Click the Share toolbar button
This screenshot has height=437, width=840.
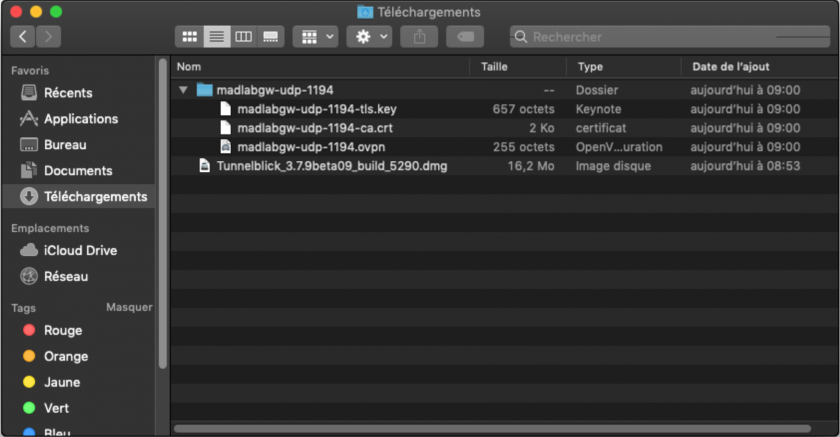point(419,36)
